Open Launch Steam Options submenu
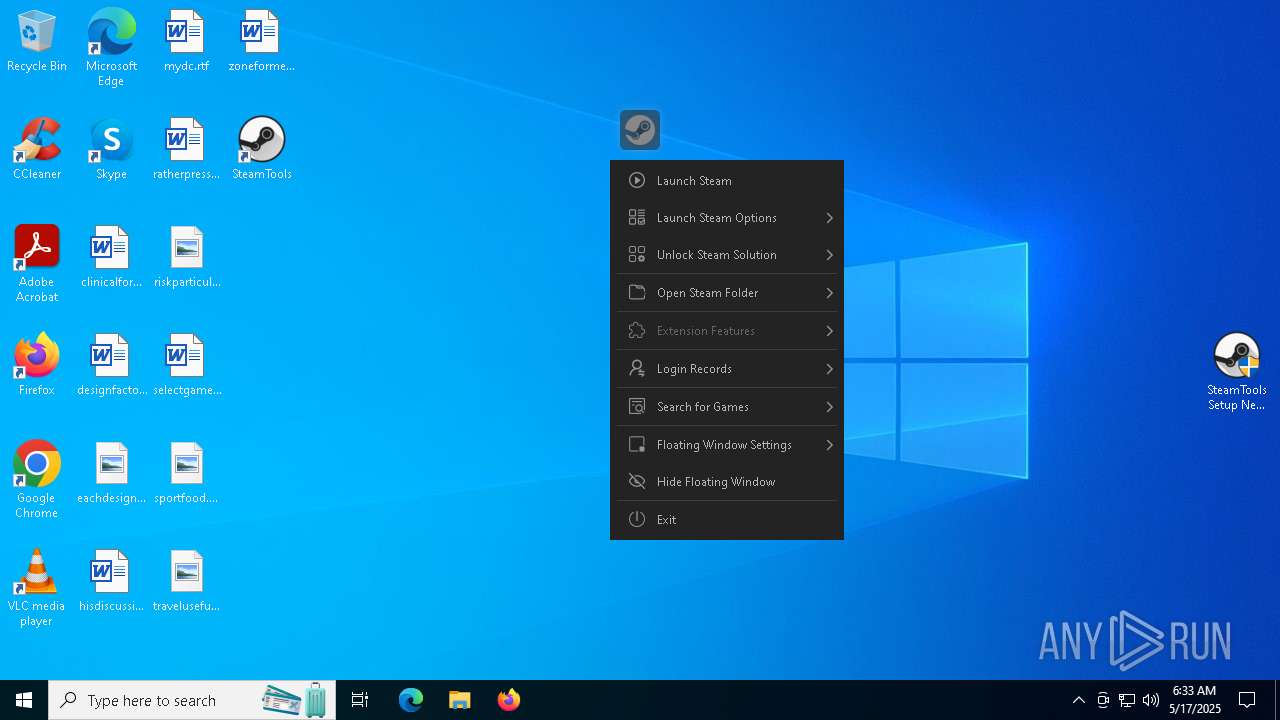 727,218
